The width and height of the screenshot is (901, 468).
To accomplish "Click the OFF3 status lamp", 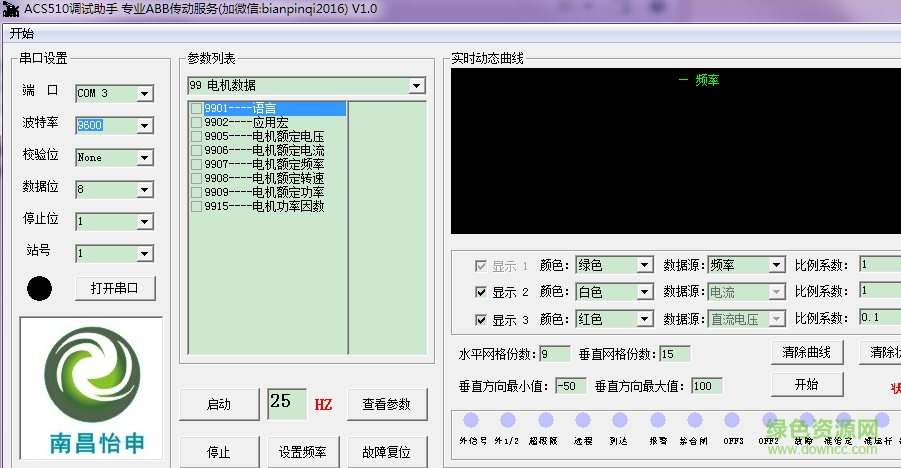I will (x=732, y=420).
